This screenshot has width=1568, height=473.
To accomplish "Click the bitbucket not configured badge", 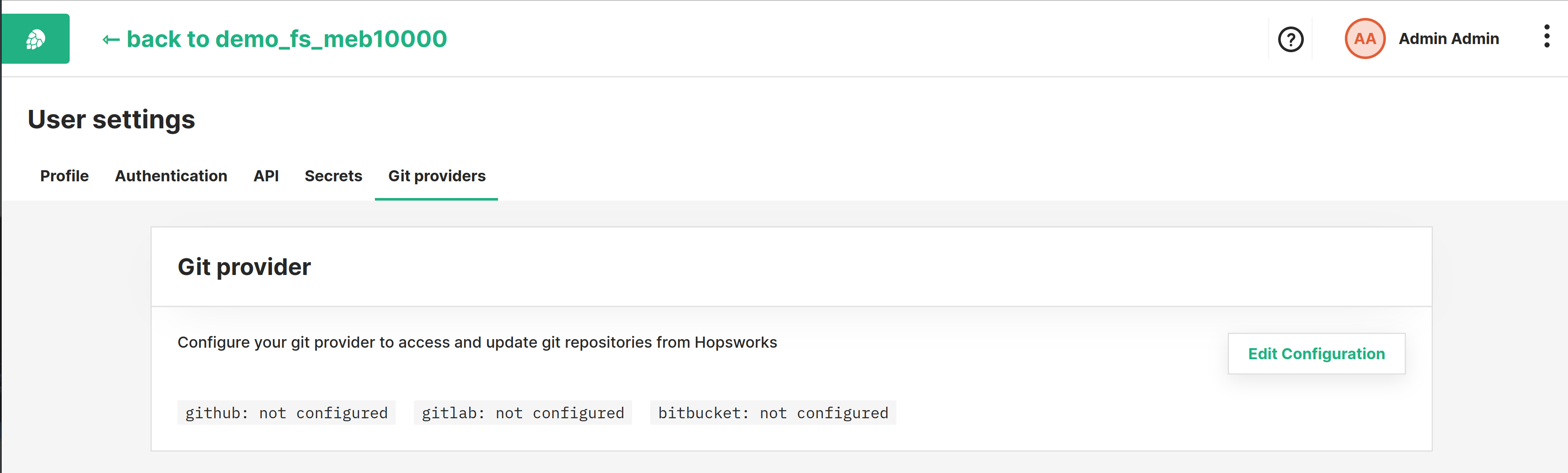I will [x=773, y=413].
